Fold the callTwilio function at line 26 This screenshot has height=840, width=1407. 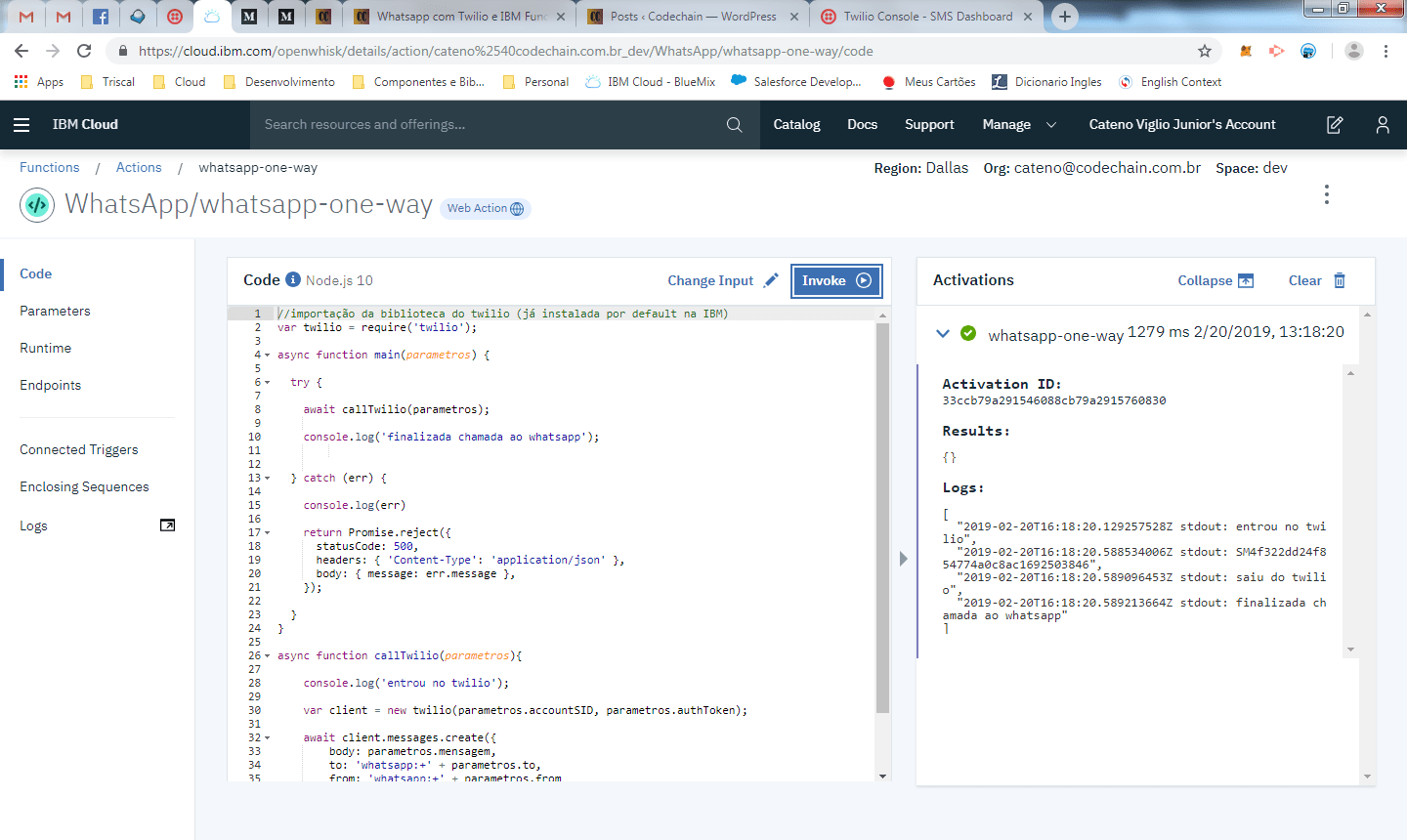tap(268, 655)
